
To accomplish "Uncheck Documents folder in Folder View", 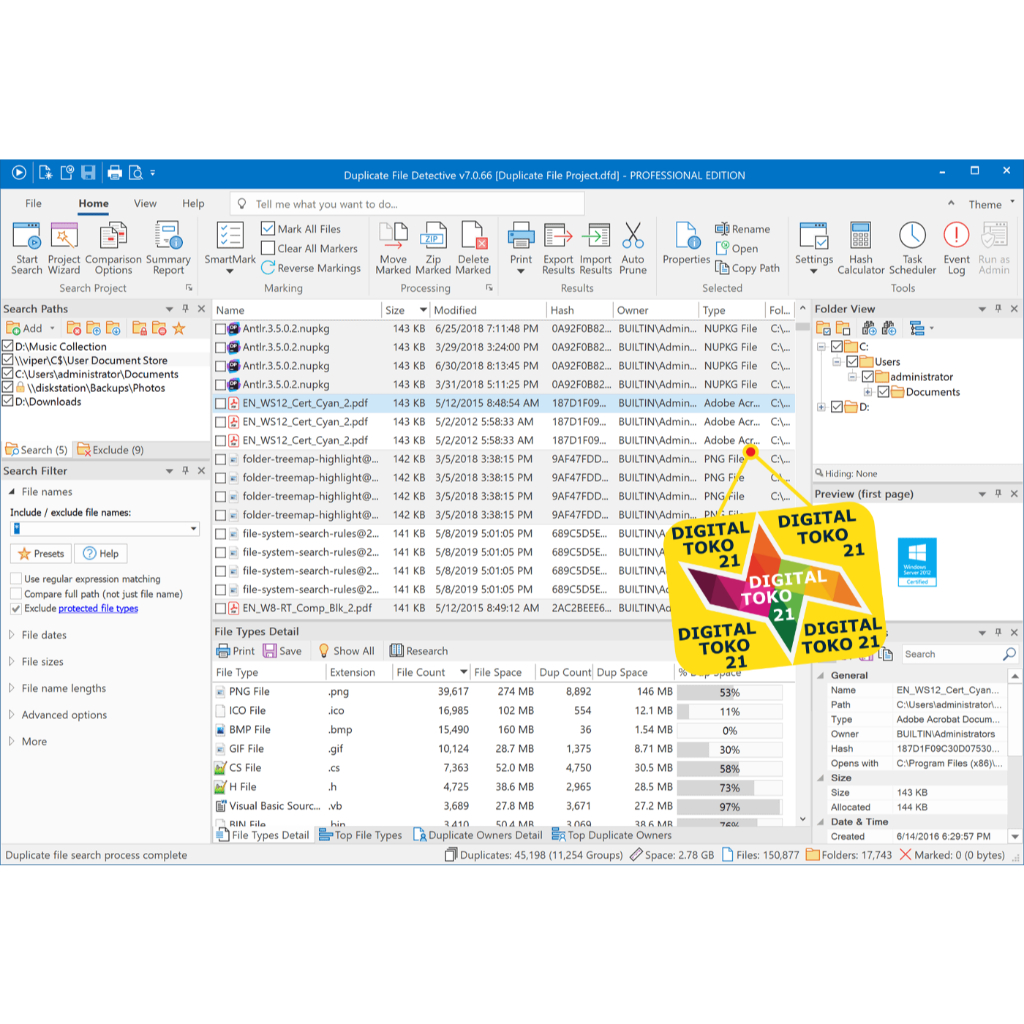I will point(883,392).
